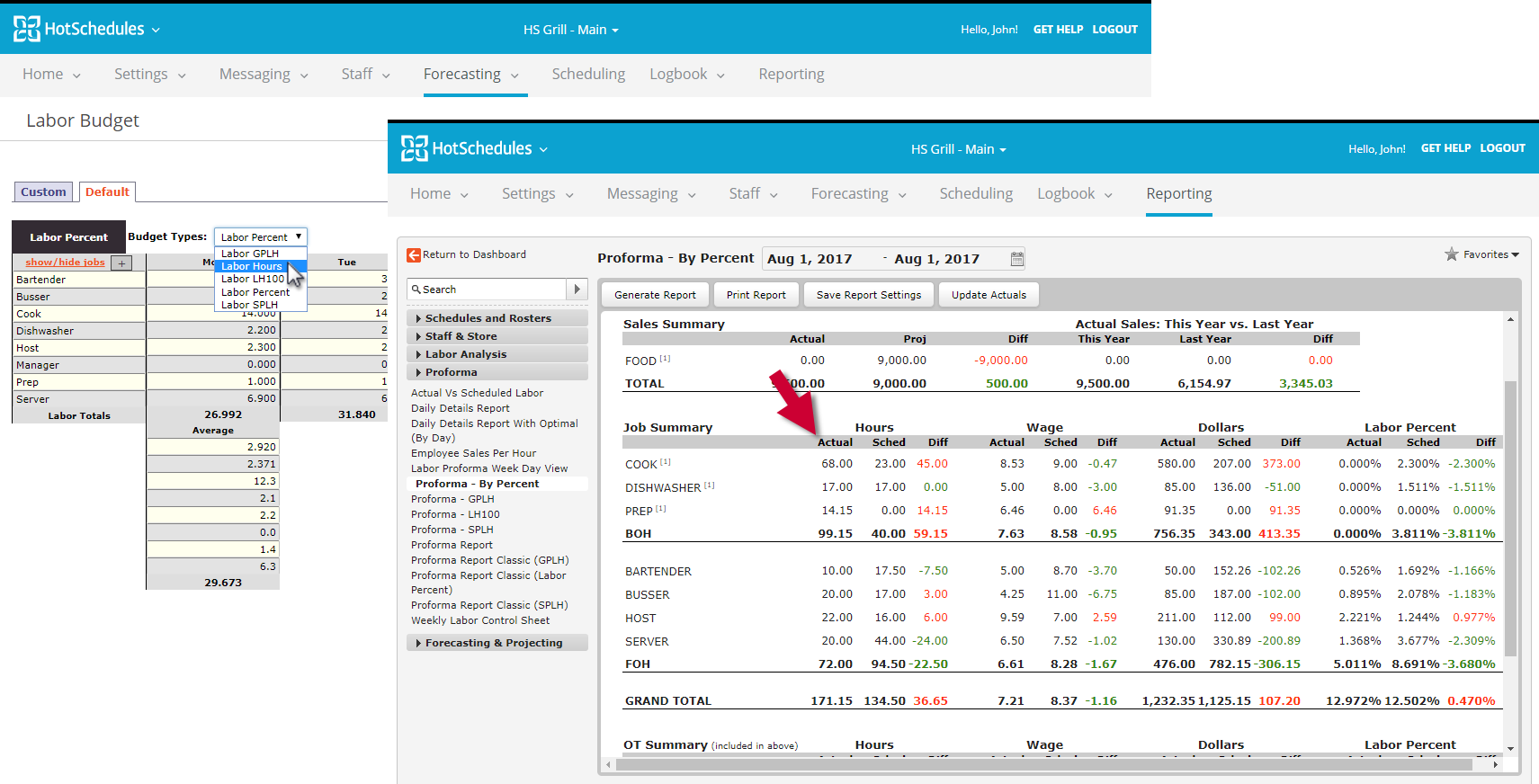Click the magnifier icon in the search box
Image resolution: width=1539 pixels, height=784 pixels.
416,290
